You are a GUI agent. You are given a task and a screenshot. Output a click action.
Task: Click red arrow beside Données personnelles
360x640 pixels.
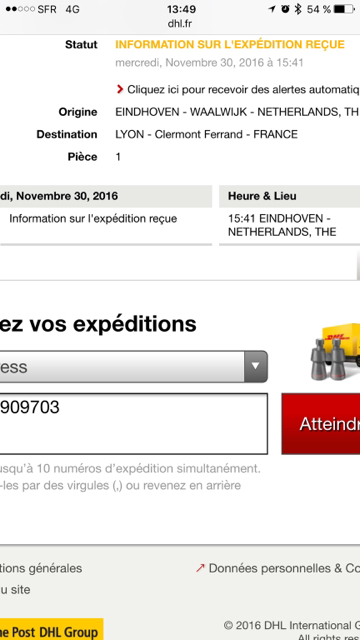(200, 568)
